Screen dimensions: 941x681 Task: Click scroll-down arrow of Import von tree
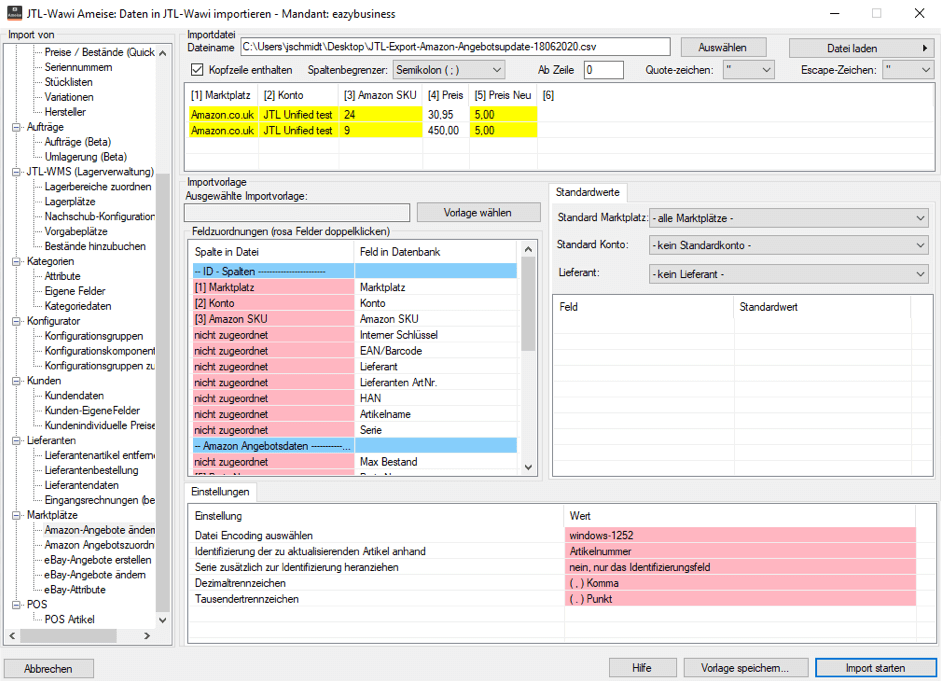163,620
